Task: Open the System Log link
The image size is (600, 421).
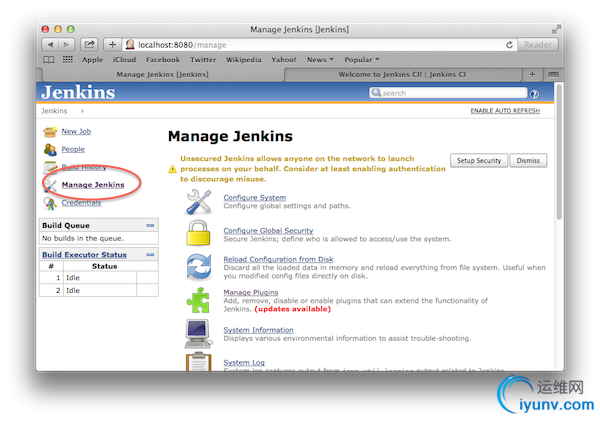Action: (244, 362)
